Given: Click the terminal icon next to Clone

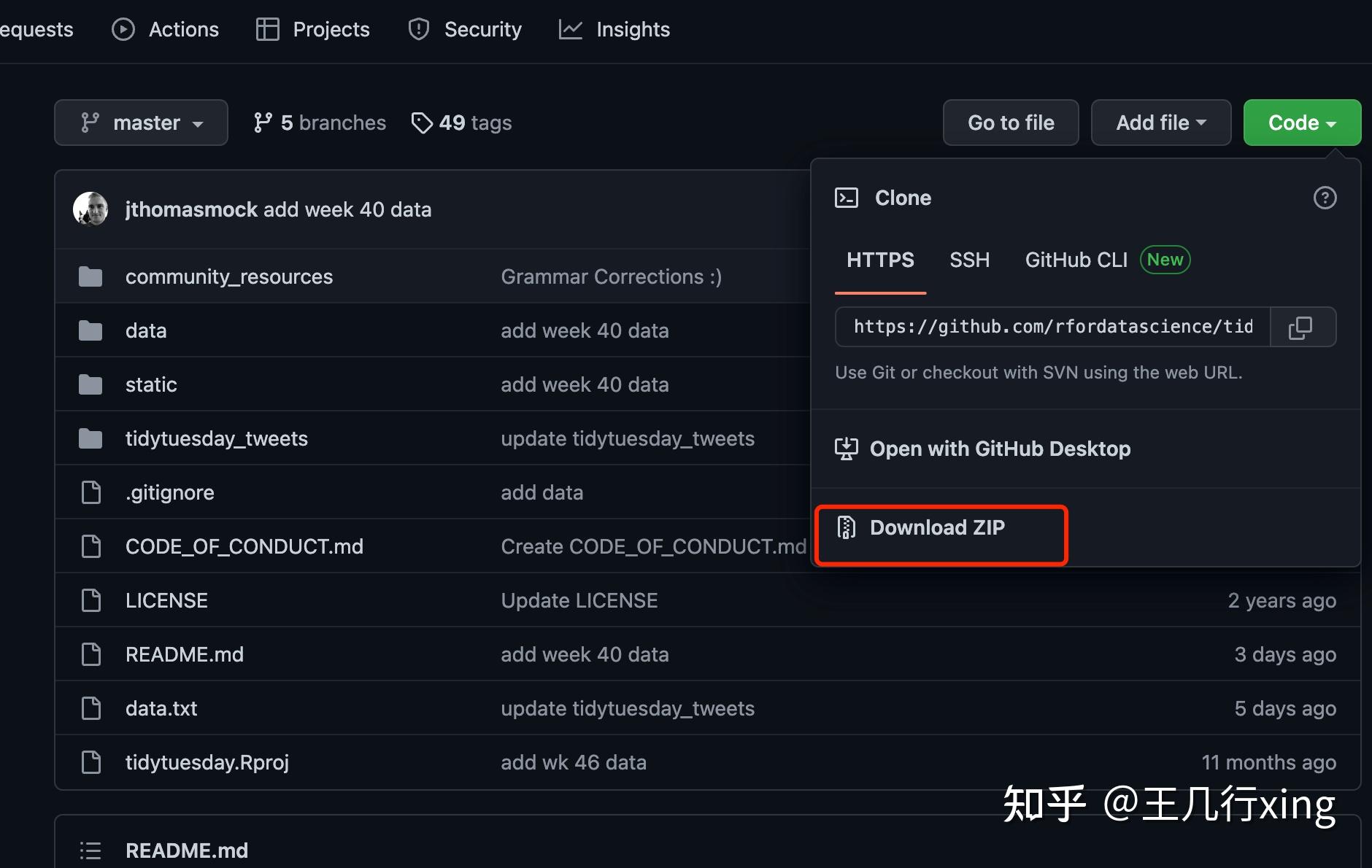Looking at the screenshot, I should point(847,197).
